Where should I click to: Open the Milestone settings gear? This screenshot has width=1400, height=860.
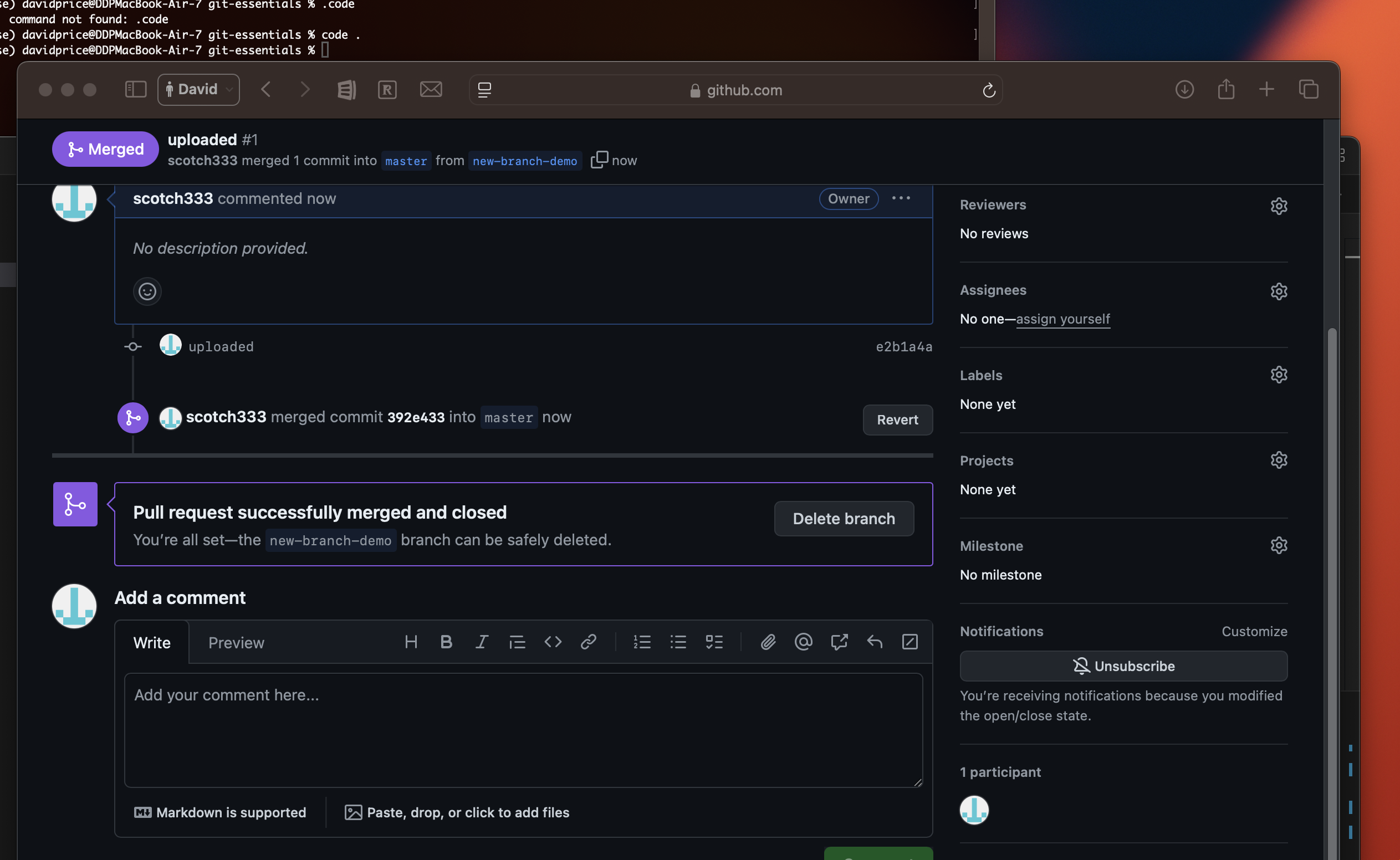(1279, 545)
